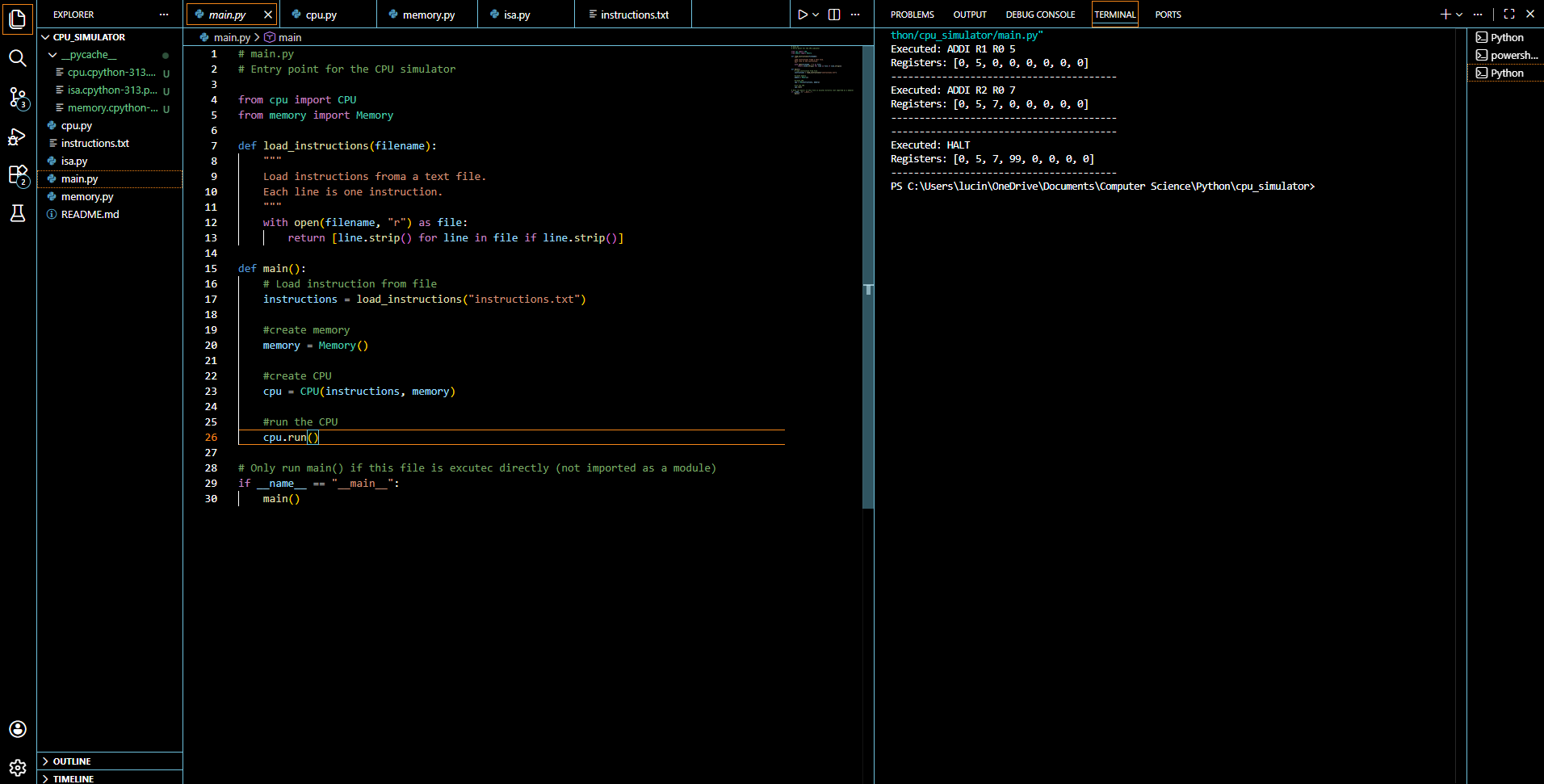Open the Run and Debug view
The width and height of the screenshot is (1544, 784).
[17, 137]
